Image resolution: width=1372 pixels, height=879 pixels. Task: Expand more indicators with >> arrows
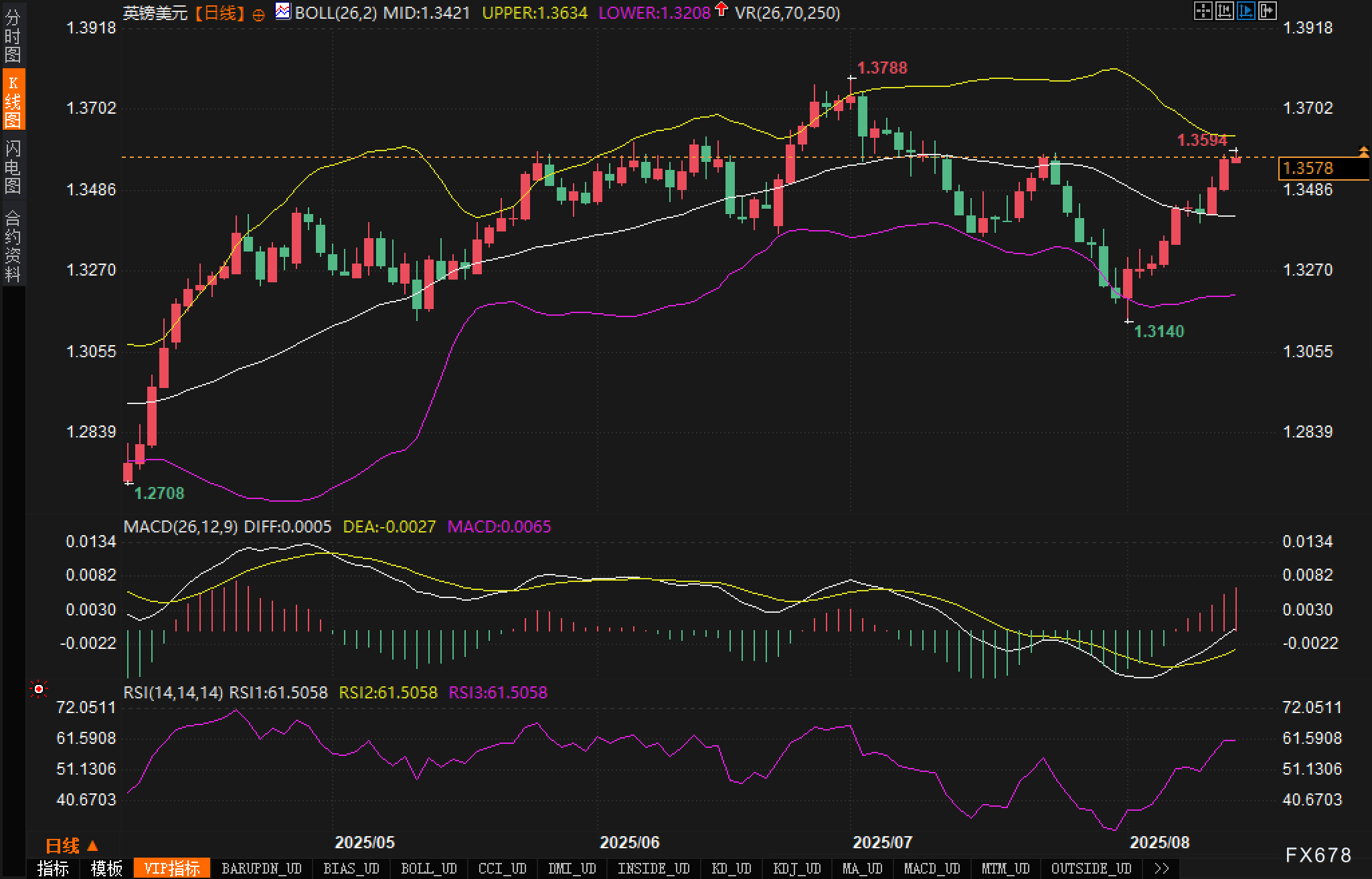(x=1162, y=868)
